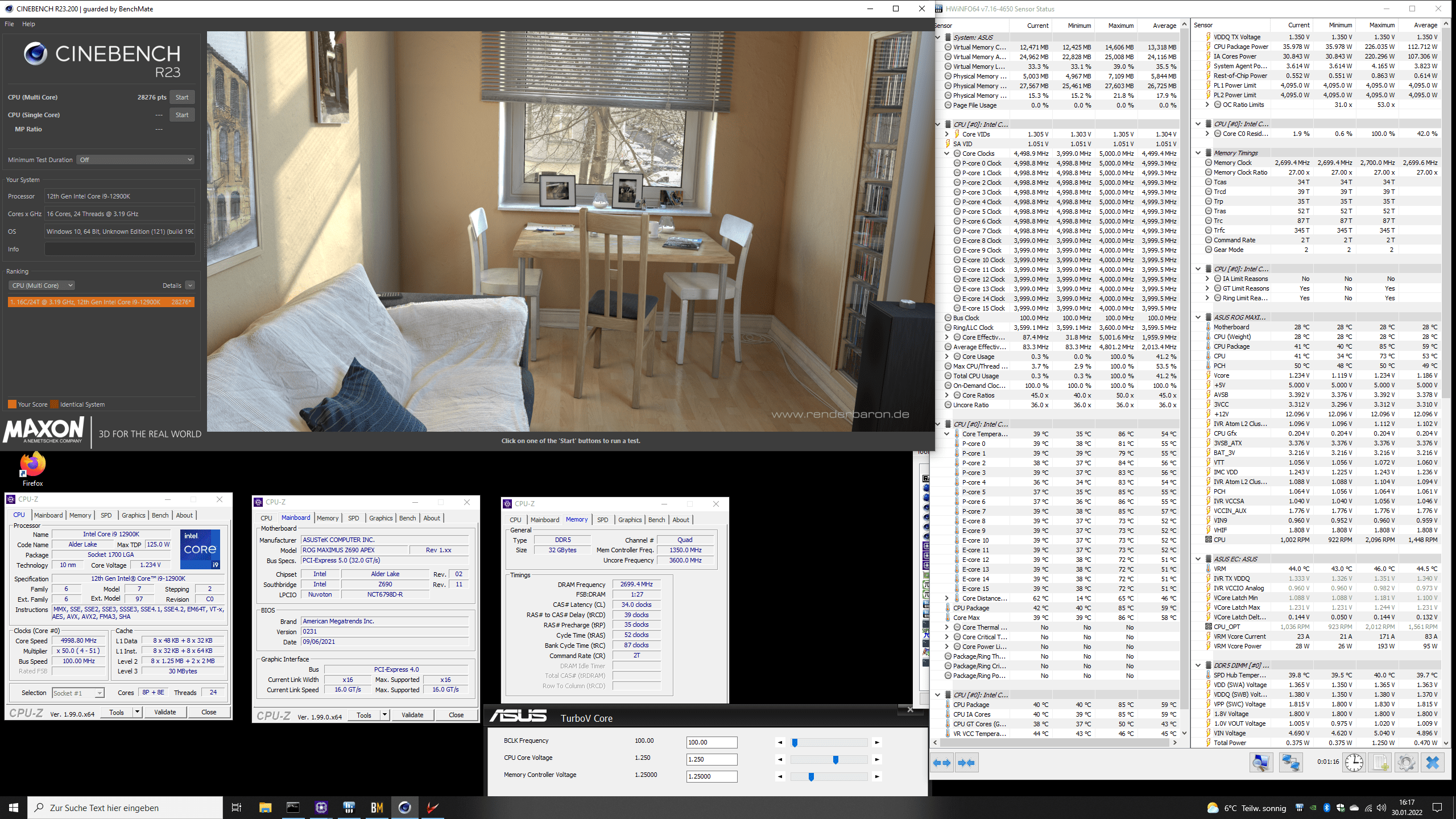Switch to Cinebench taskbar icon
The image size is (1456, 819).
(405, 808)
